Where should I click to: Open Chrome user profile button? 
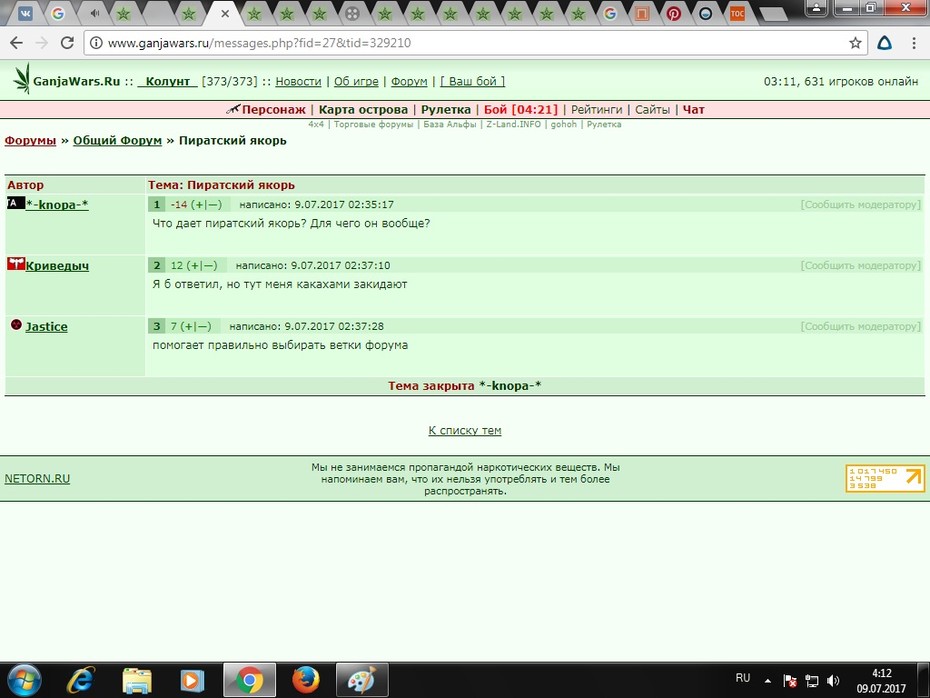coord(816,8)
